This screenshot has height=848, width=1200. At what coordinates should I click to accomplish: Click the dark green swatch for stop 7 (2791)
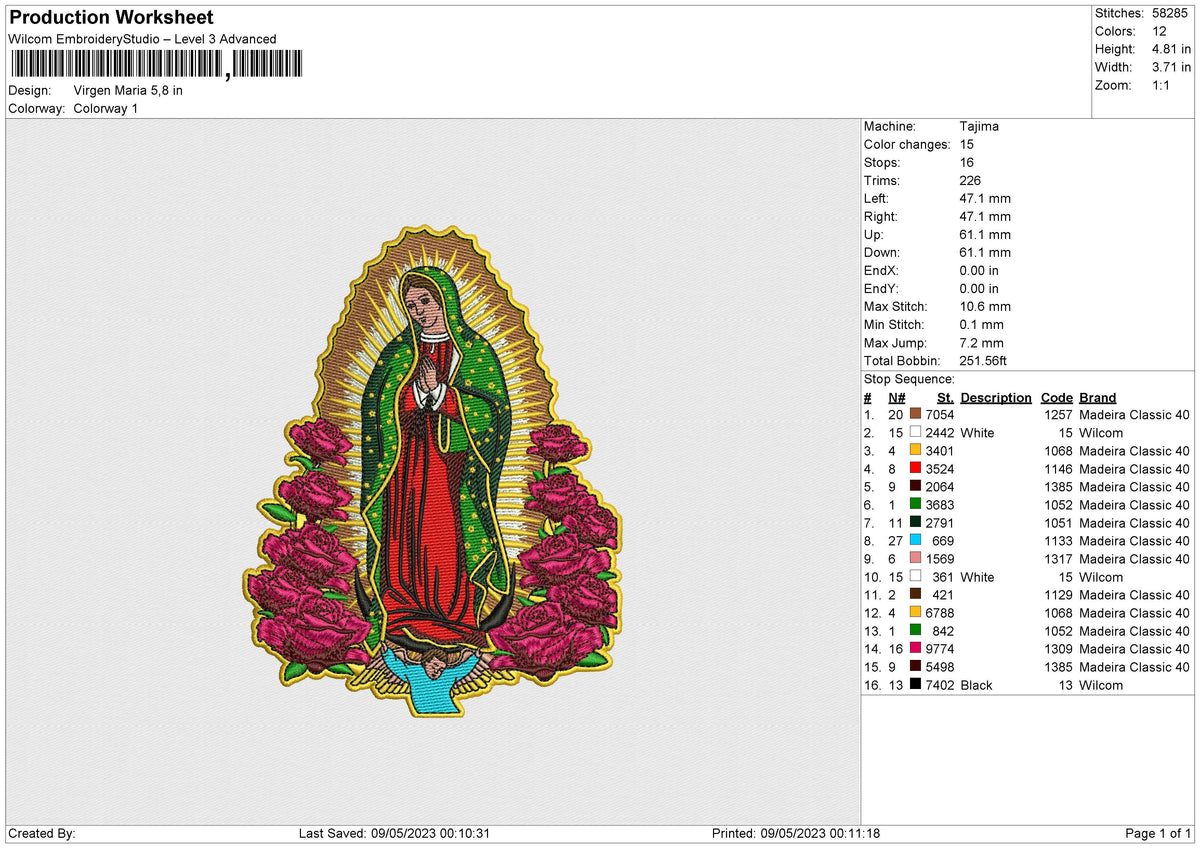(915, 523)
